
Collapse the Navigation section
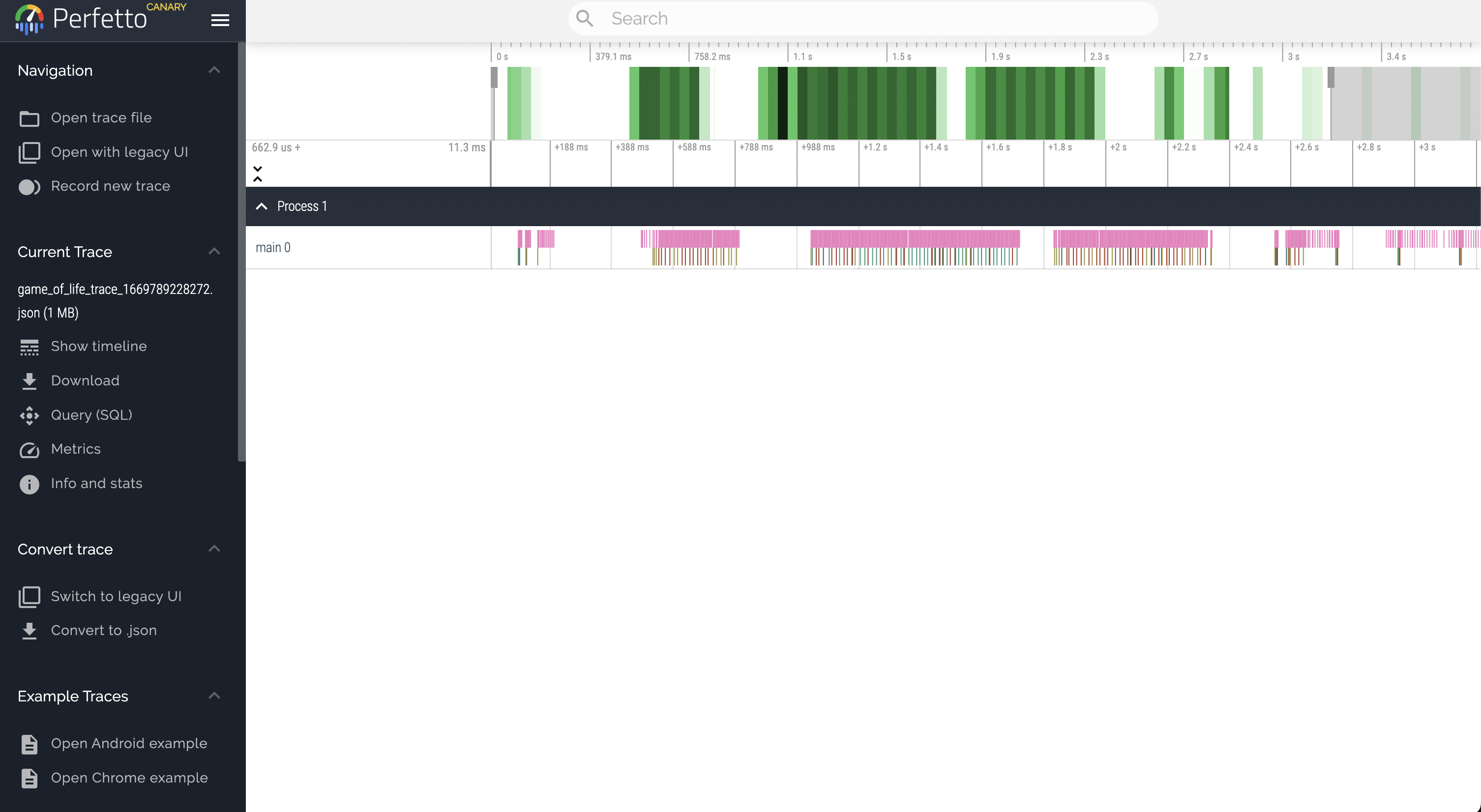click(x=214, y=70)
